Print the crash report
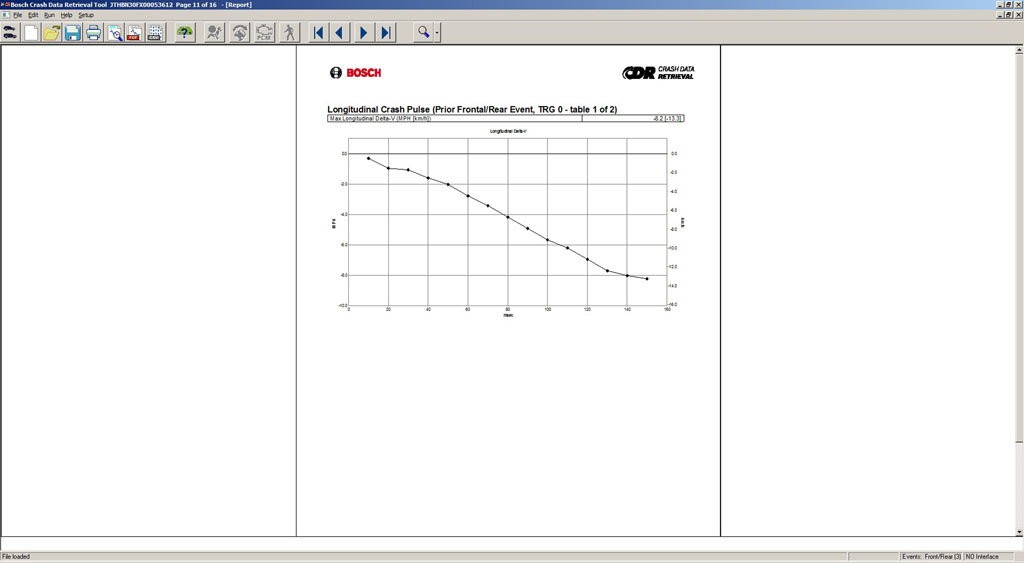The image size is (1024, 563). tap(93, 33)
